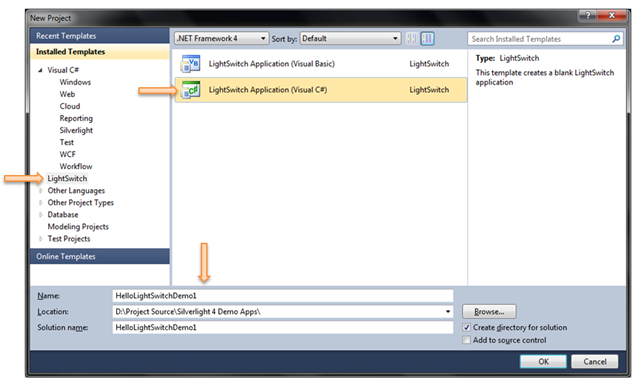Click LightSwitch Application (Visual C#) text

[268, 90]
